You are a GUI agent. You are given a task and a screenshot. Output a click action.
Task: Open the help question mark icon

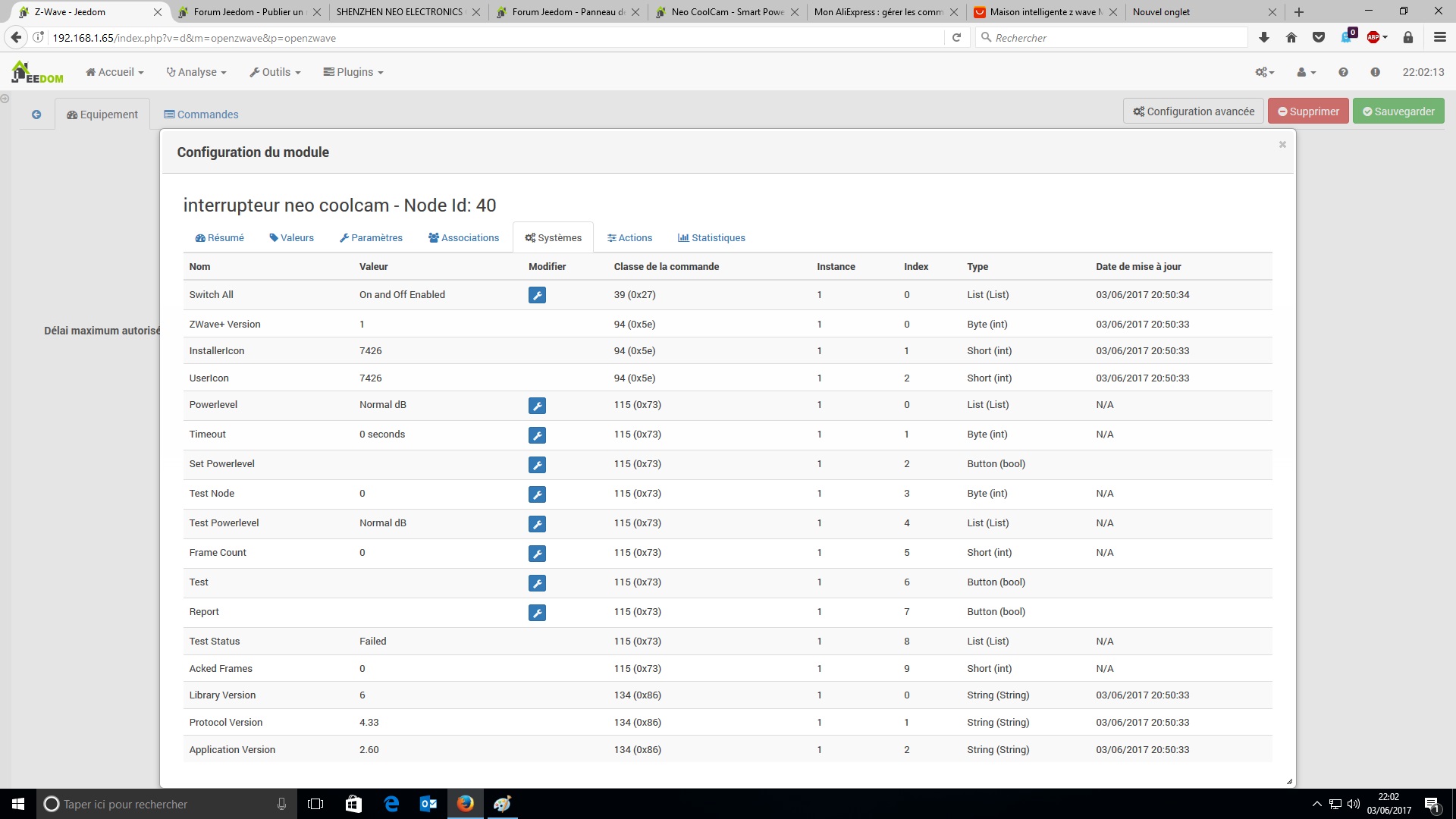[1343, 72]
